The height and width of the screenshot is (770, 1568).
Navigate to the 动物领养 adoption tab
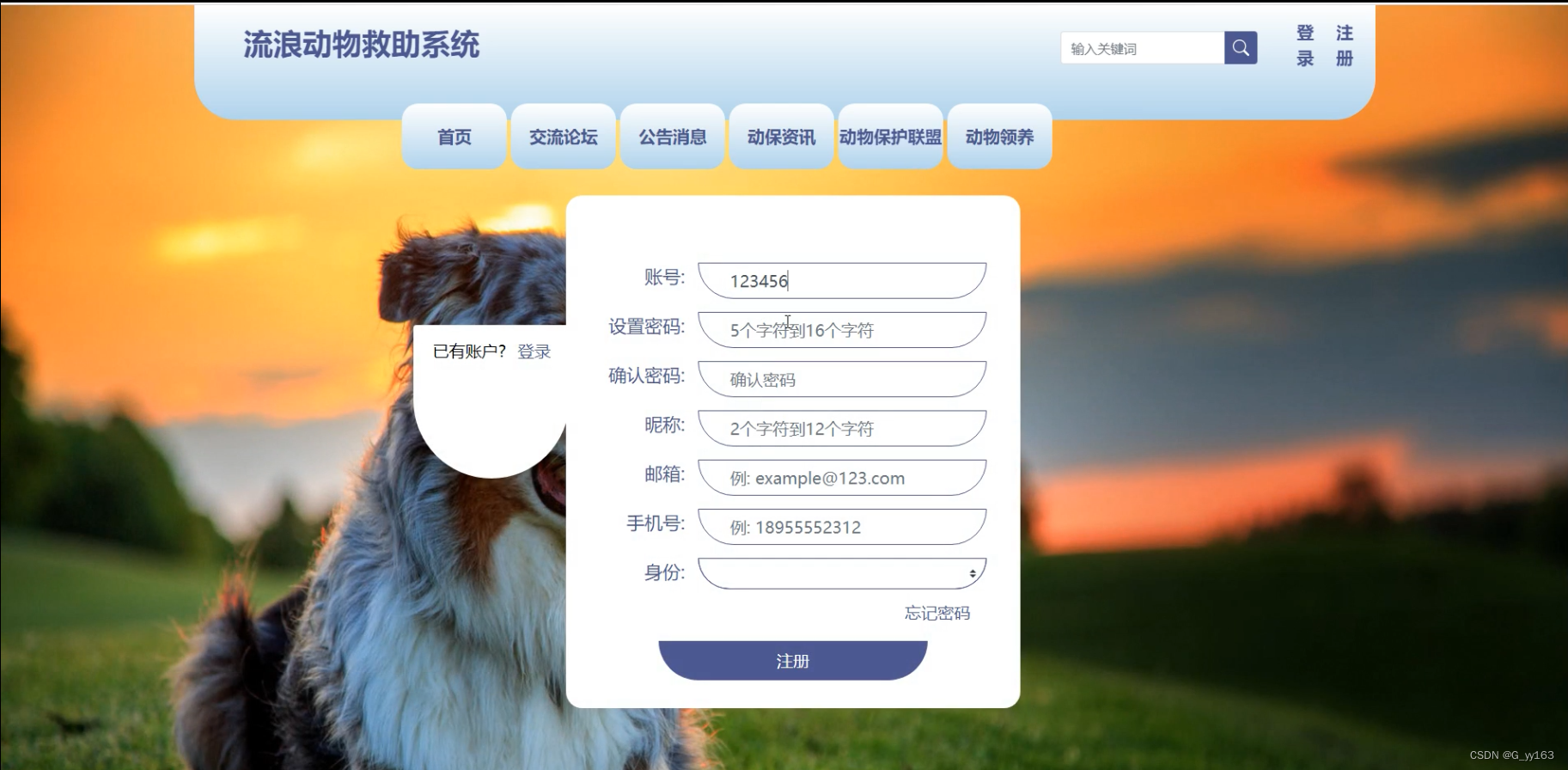[x=1000, y=137]
